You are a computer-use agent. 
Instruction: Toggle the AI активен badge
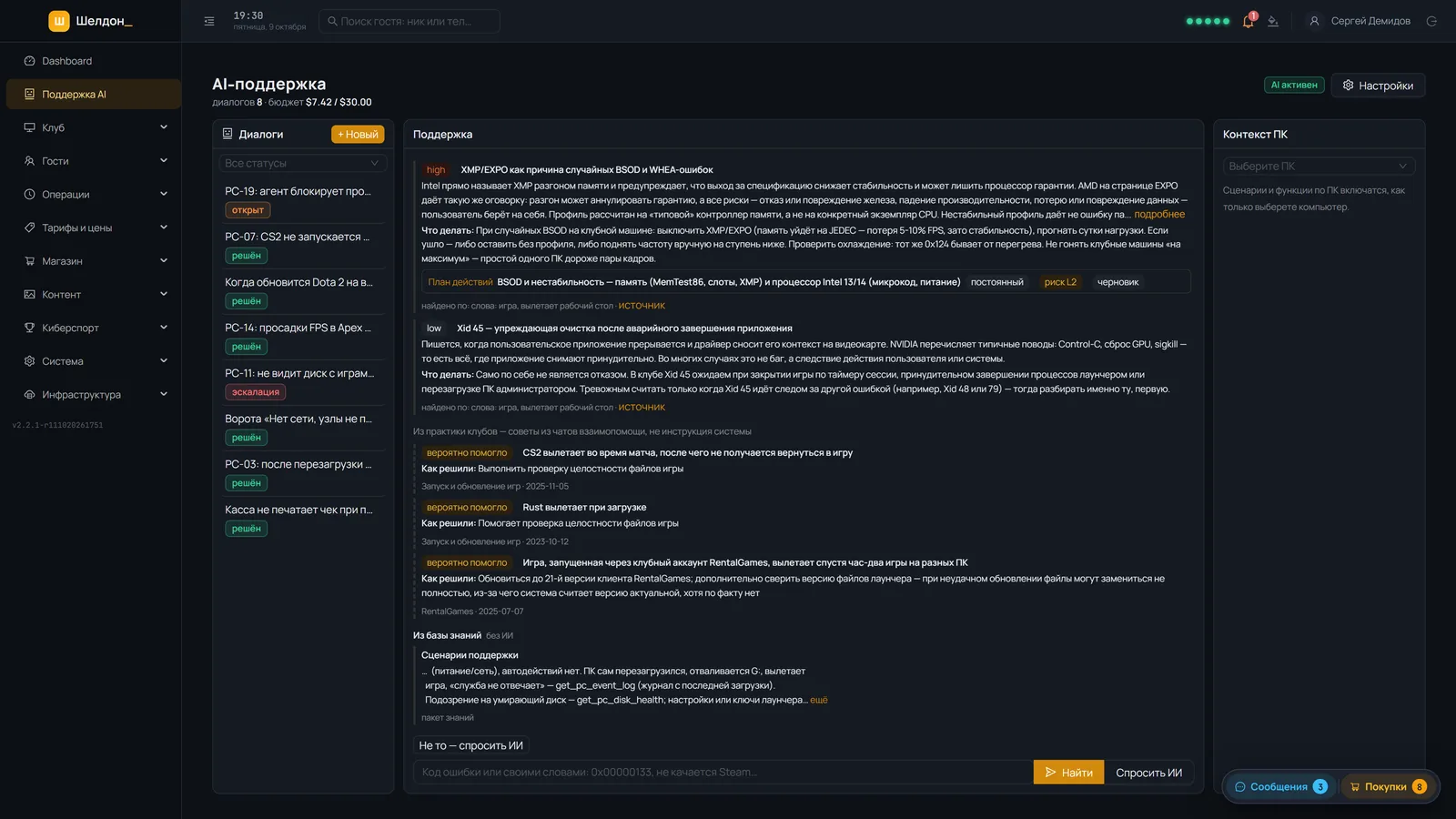point(1293,85)
